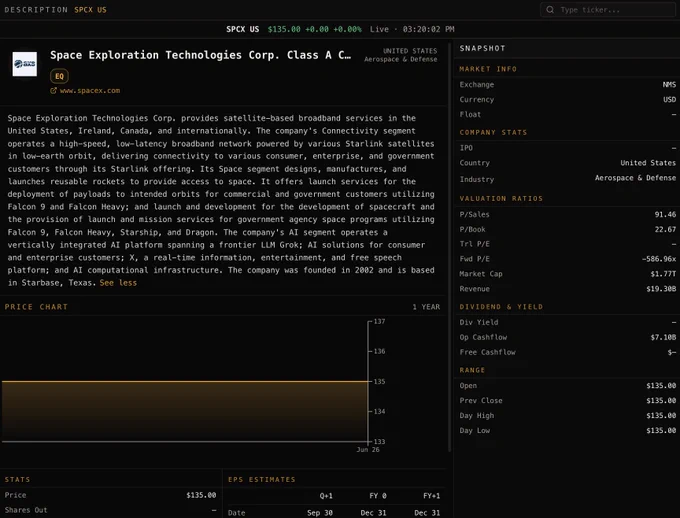
Task: Click the Free Cashflow row
Action: coord(567,352)
